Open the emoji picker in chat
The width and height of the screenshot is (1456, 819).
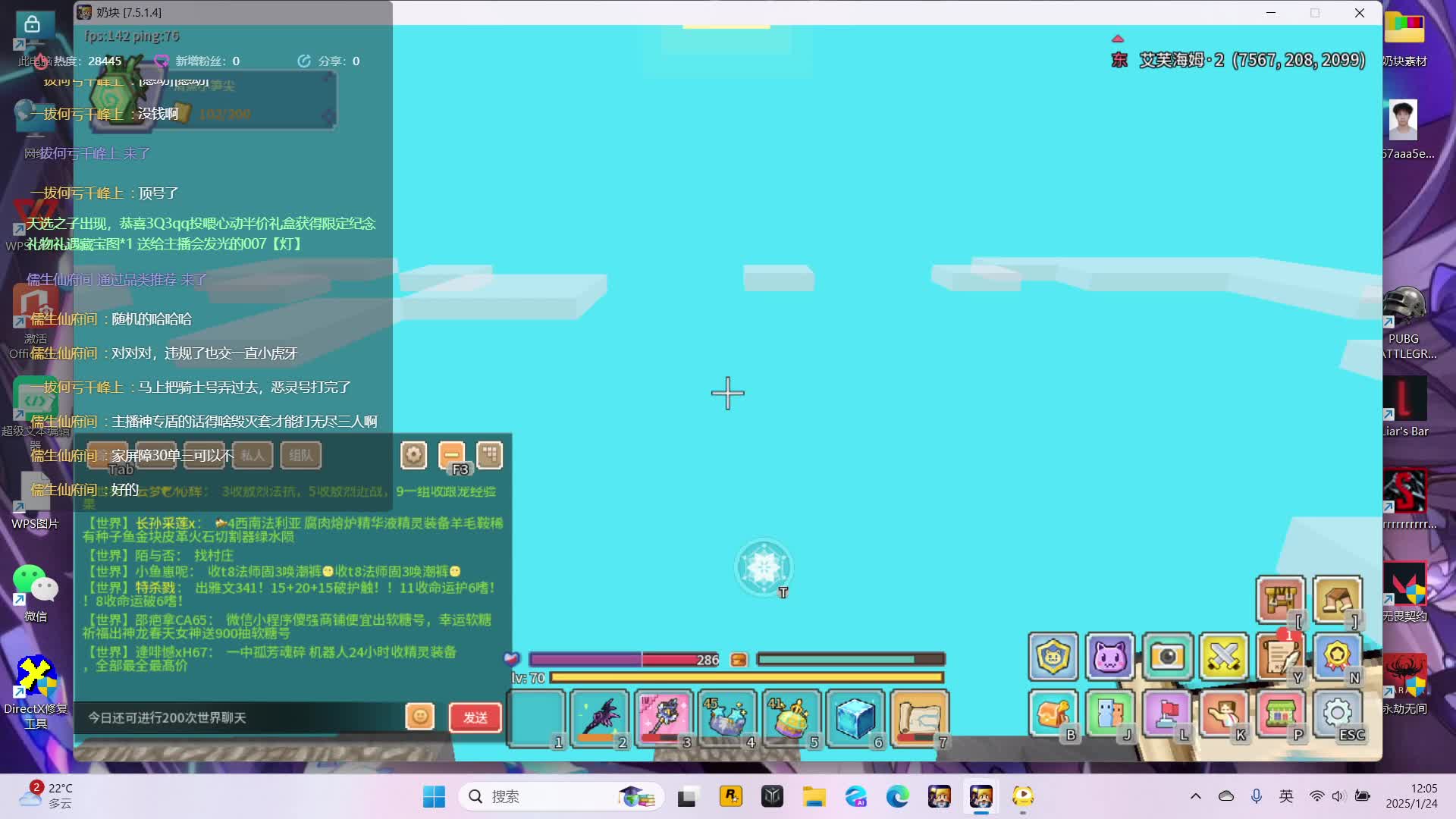[x=420, y=717]
